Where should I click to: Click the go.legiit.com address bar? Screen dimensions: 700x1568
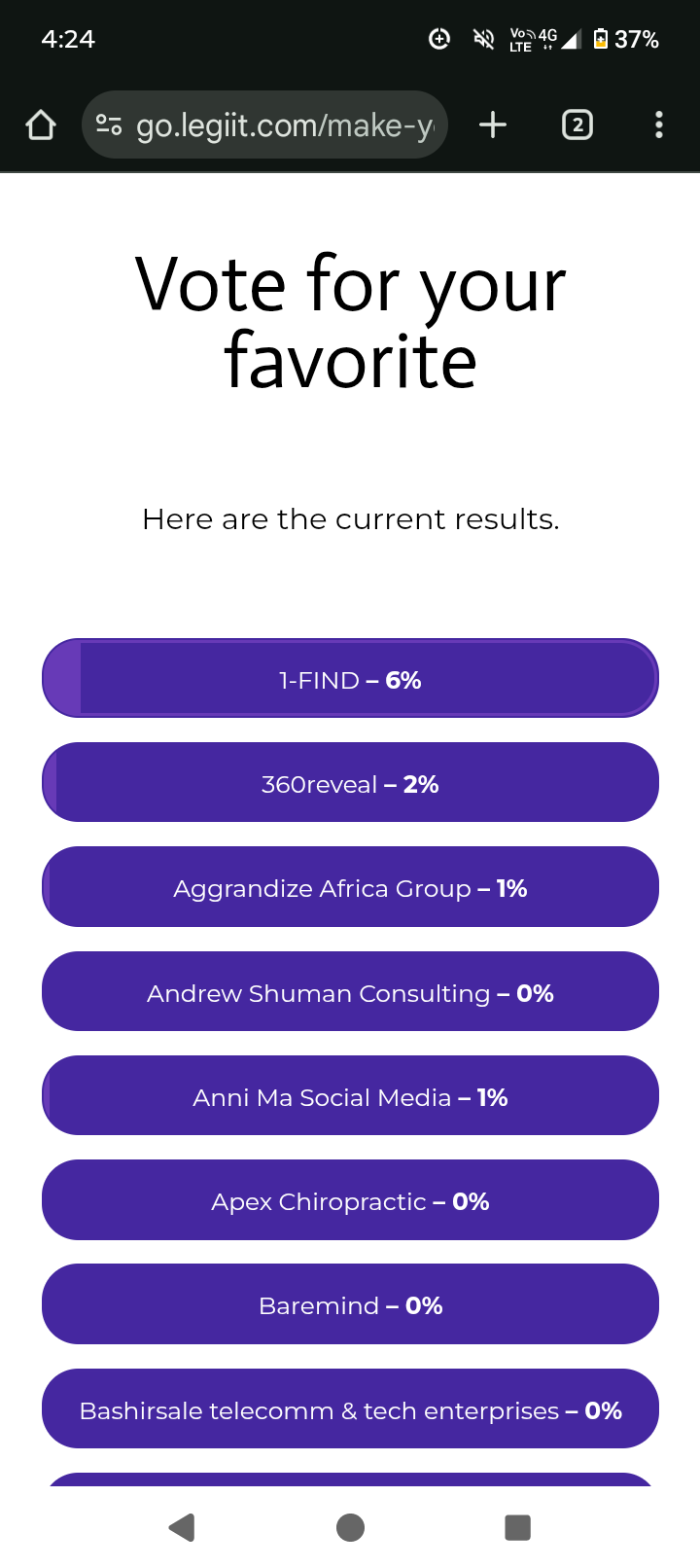(284, 125)
